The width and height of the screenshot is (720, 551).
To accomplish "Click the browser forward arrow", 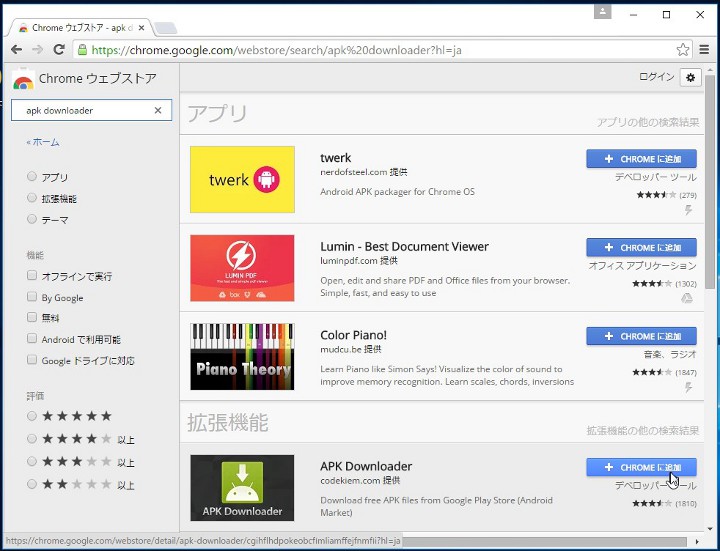I will (x=38, y=50).
